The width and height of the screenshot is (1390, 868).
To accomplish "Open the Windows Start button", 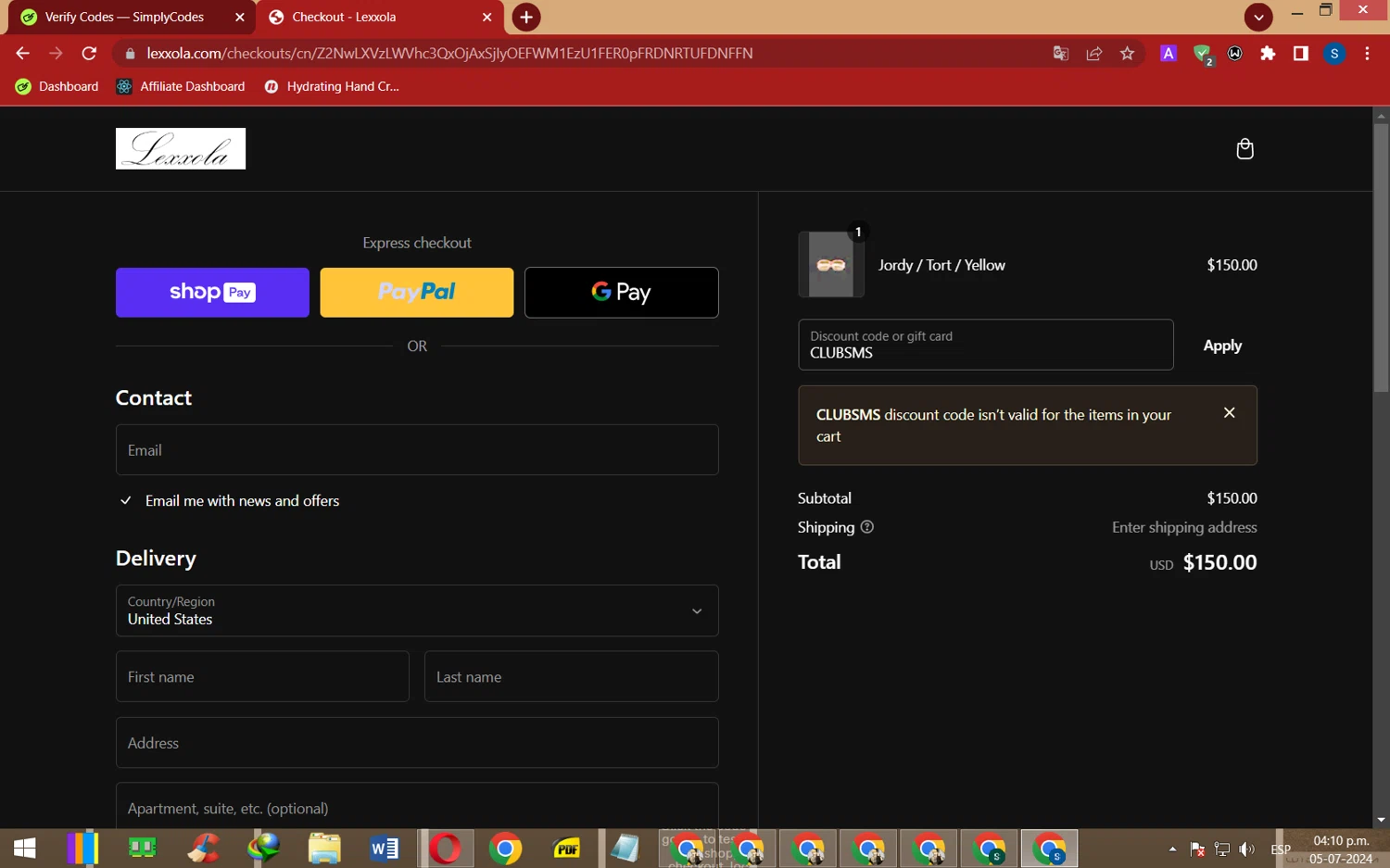I will click(25, 849).
